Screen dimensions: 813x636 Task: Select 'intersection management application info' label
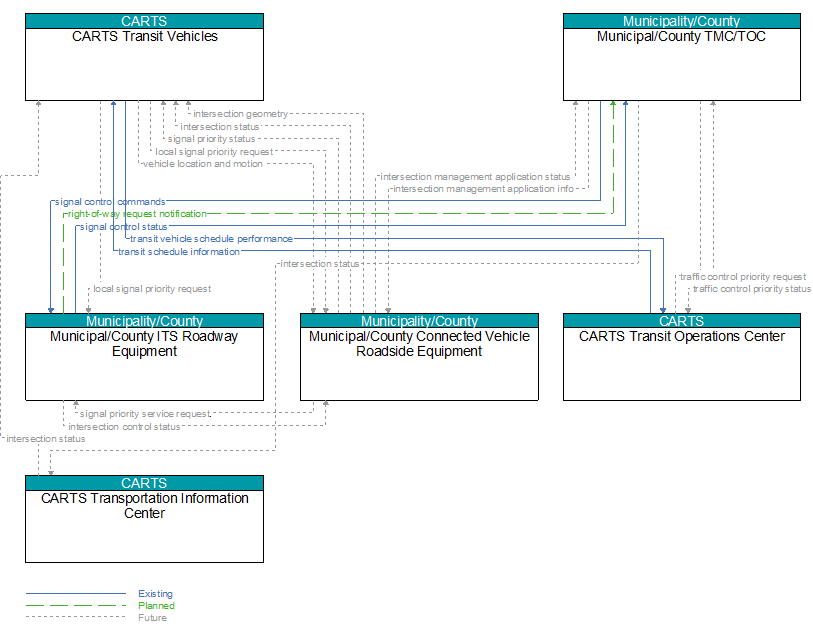pos(484,189)
